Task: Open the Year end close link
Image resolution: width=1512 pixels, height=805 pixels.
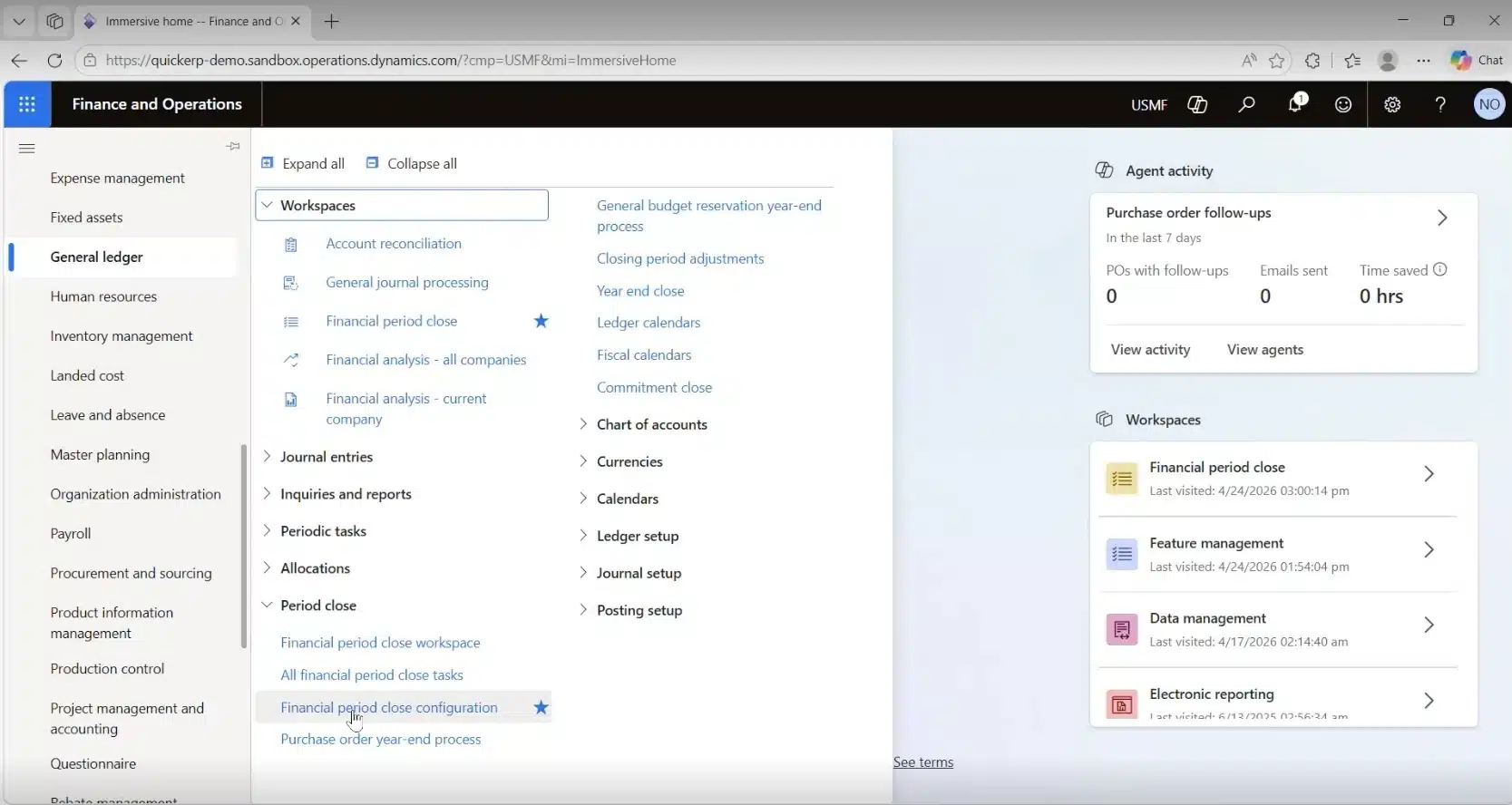Action: [640, 291]
